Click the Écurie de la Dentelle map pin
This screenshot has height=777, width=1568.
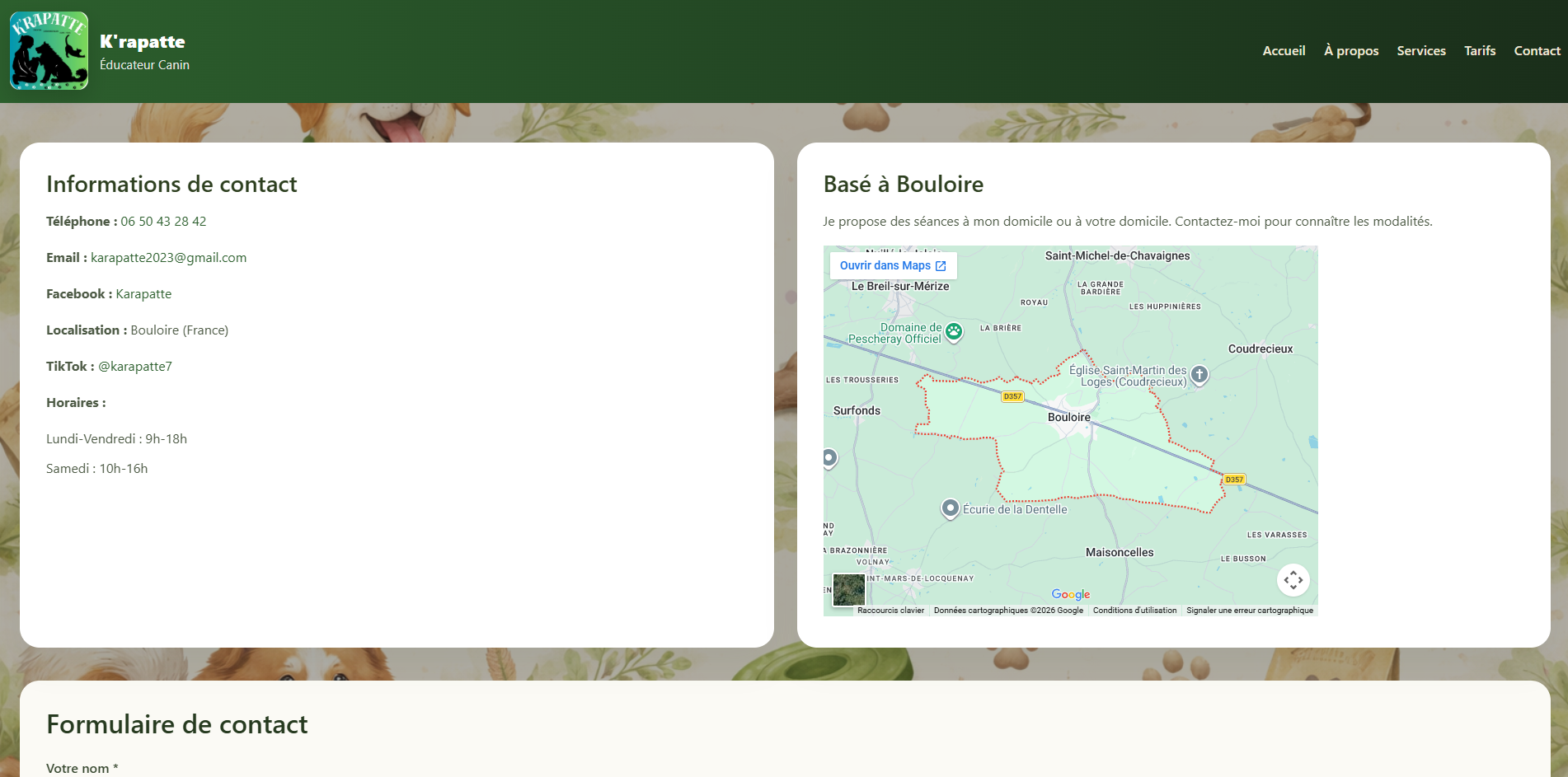point(951,509)
